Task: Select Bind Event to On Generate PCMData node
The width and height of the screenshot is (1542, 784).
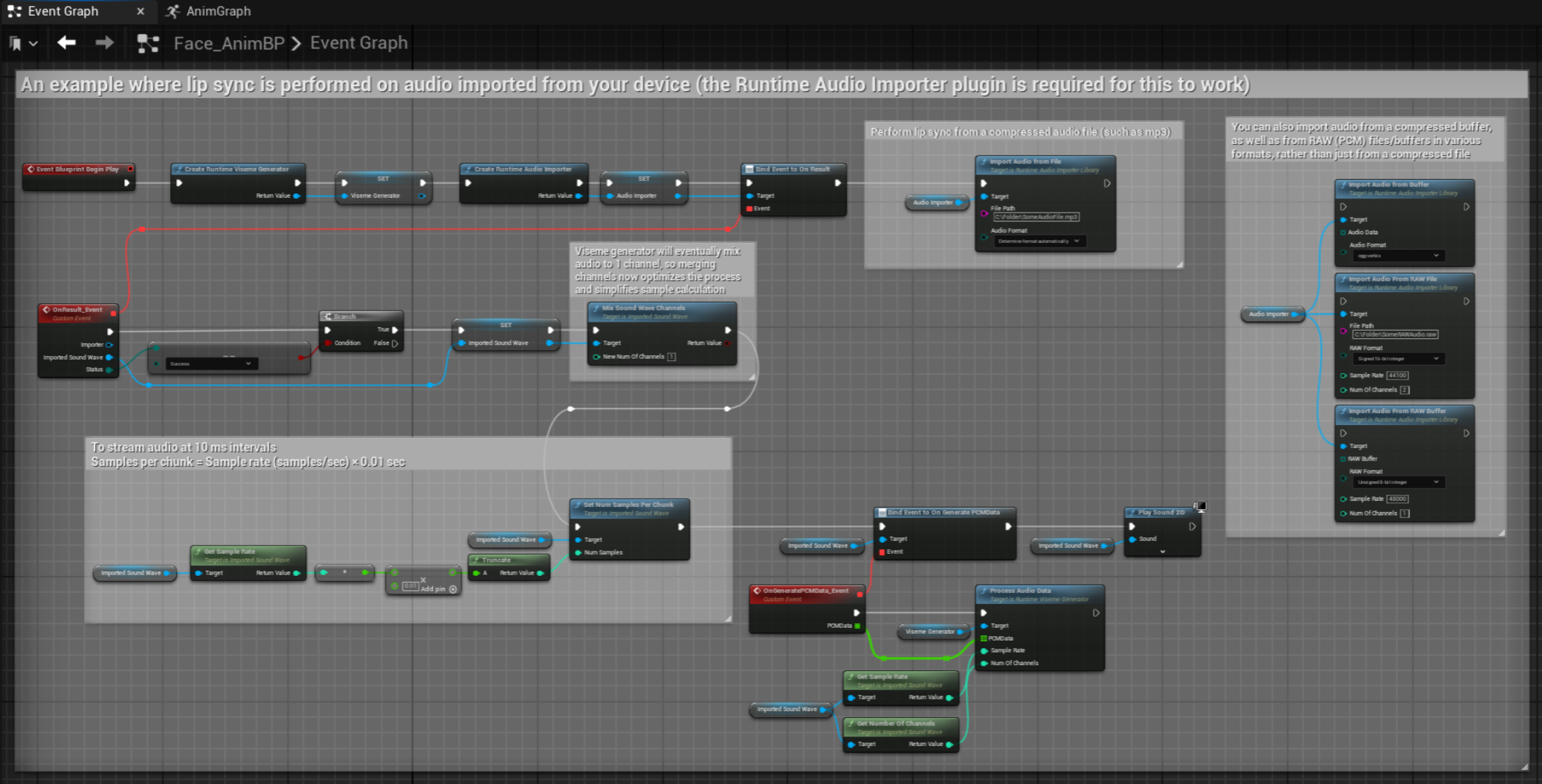Action: coord(944,533)
